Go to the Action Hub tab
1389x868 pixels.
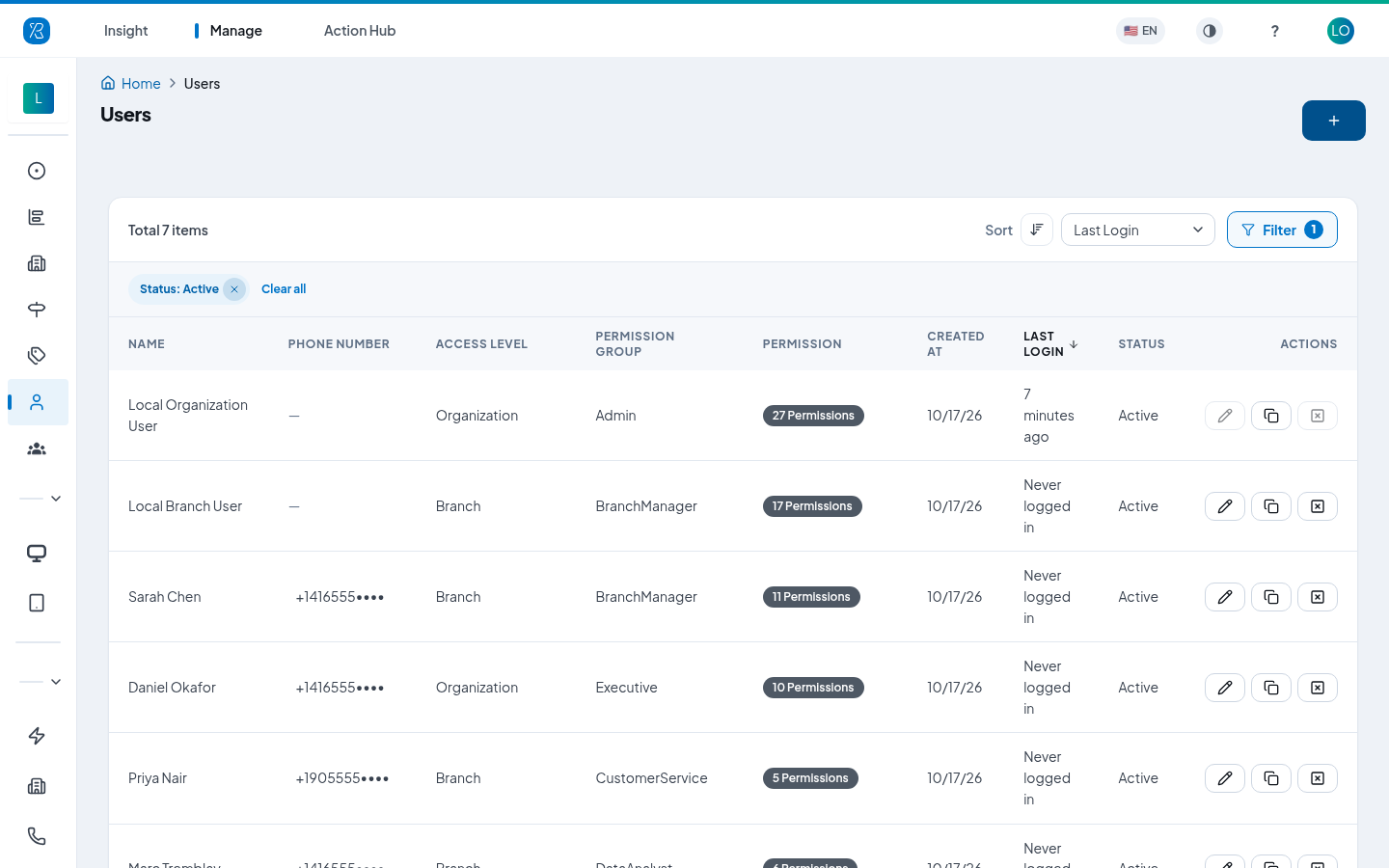(360, 31)
